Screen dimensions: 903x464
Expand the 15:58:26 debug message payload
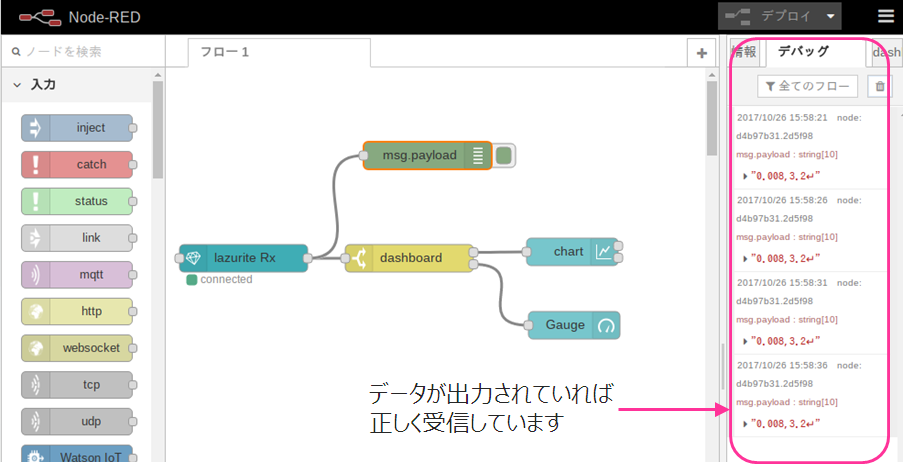pyautogui.click(x=746, y=258)
